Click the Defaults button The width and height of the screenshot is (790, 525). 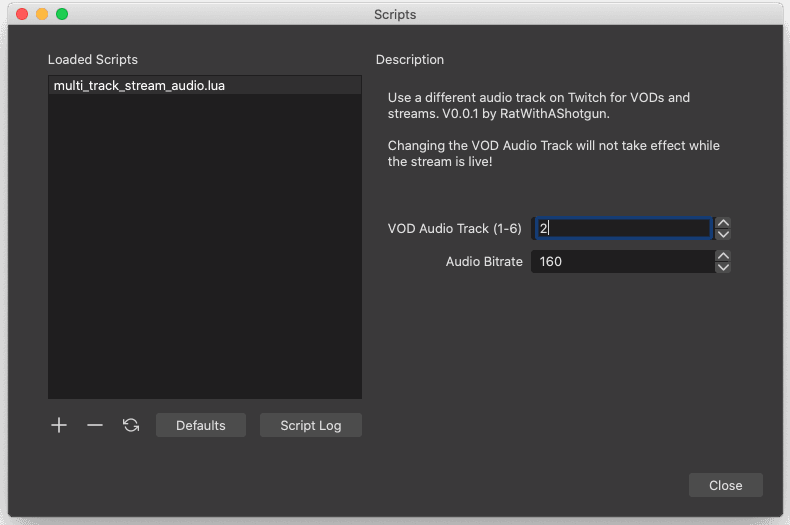(x=201, y=425)
